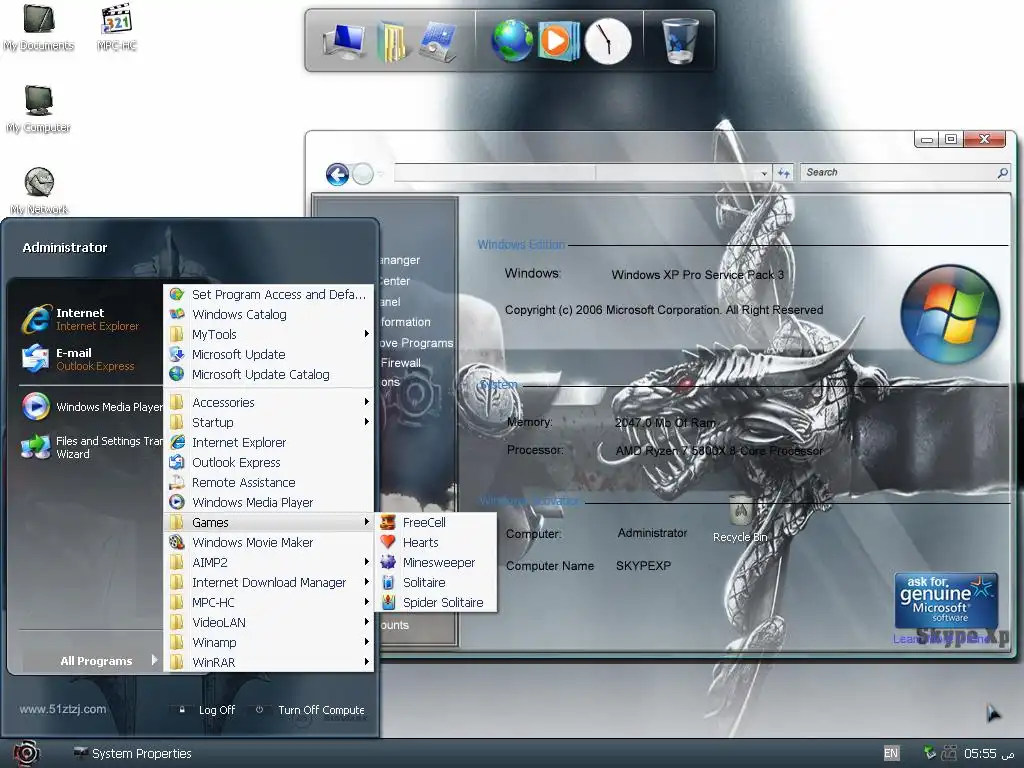Click Log Off button

(208, 710)
